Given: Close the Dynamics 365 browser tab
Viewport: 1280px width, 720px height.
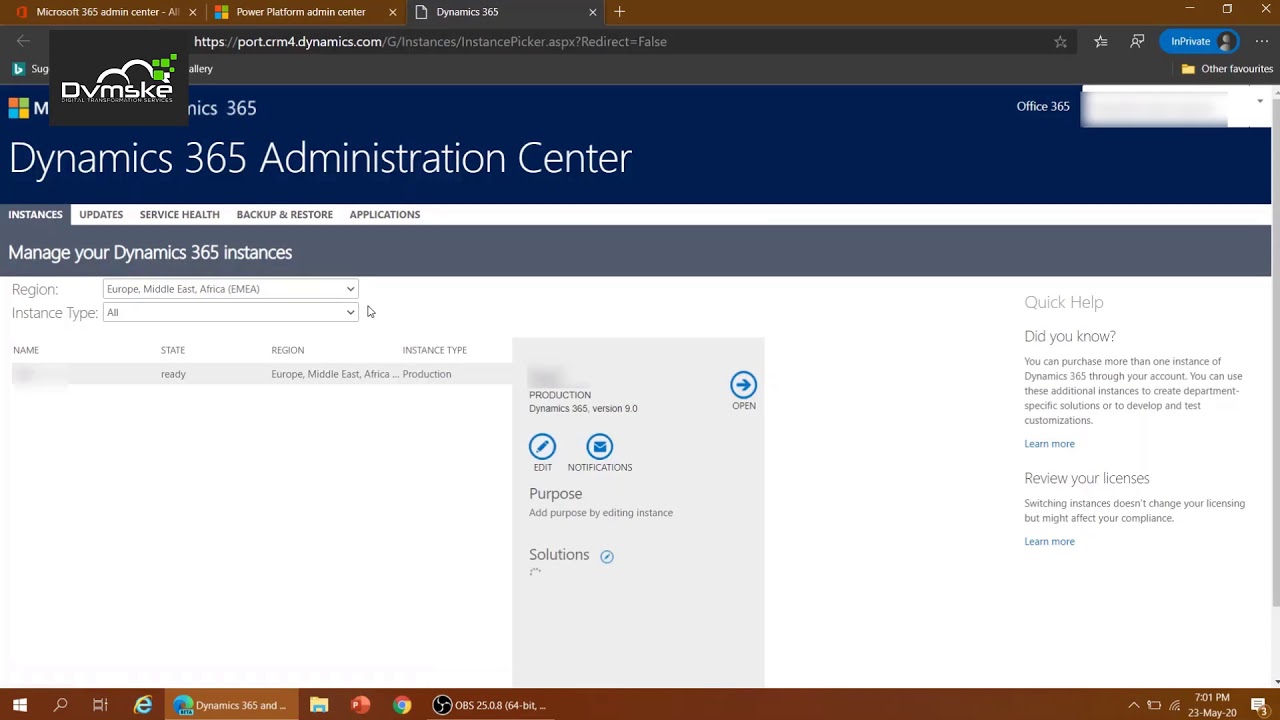Looking at the screenshot, I should (593, 12).
